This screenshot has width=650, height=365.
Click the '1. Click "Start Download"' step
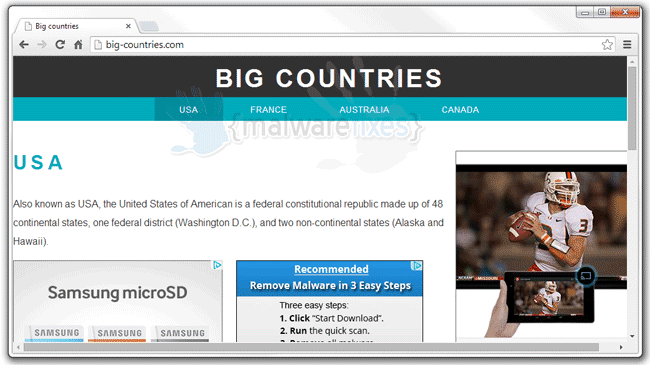tap(331, 318)
